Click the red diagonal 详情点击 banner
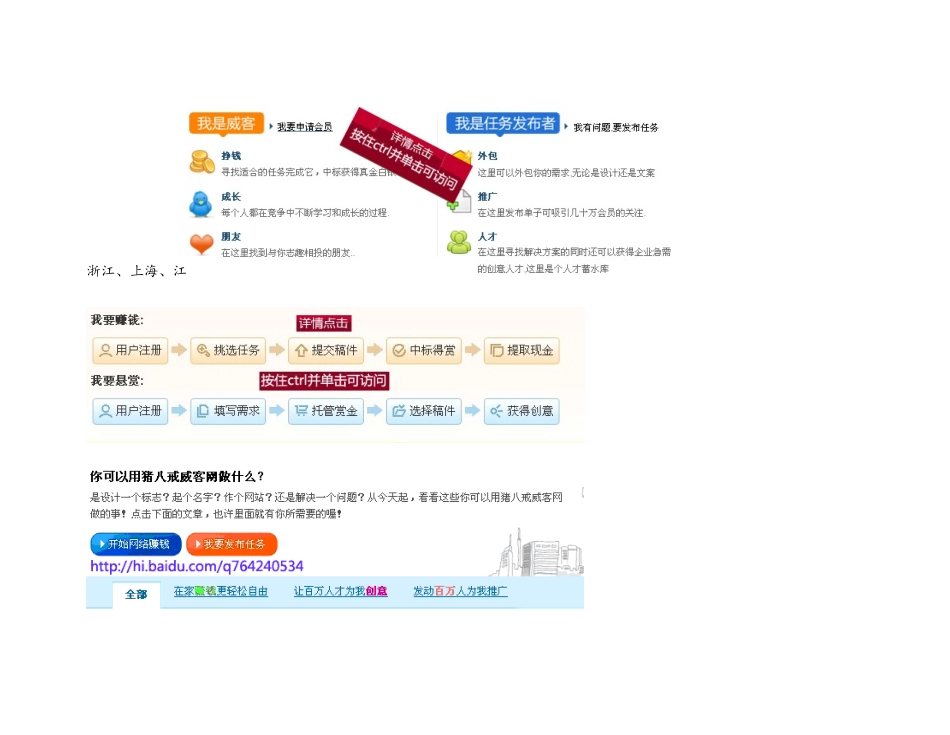The image size is (950, 735). pyautogui.click(x=405, y=155)
